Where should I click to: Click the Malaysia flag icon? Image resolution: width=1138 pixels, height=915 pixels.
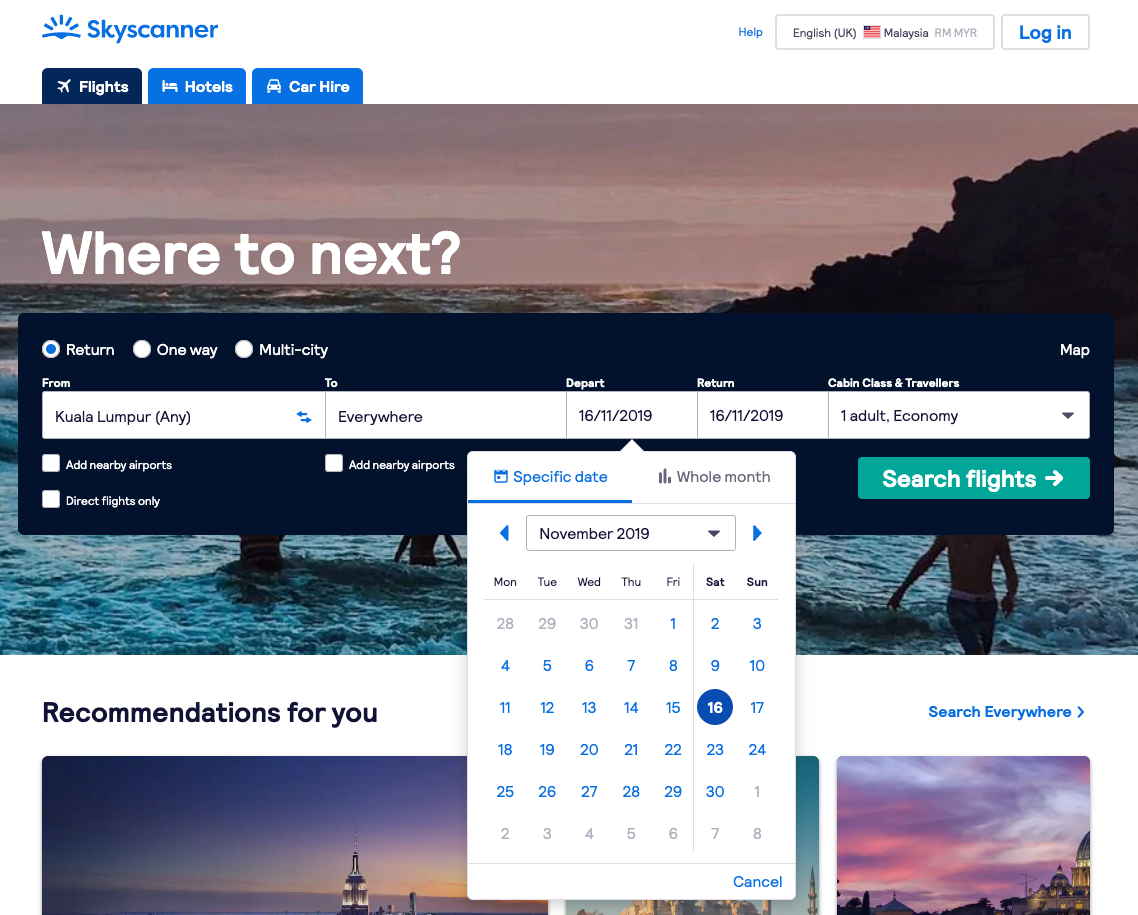[x=872, y=32]
